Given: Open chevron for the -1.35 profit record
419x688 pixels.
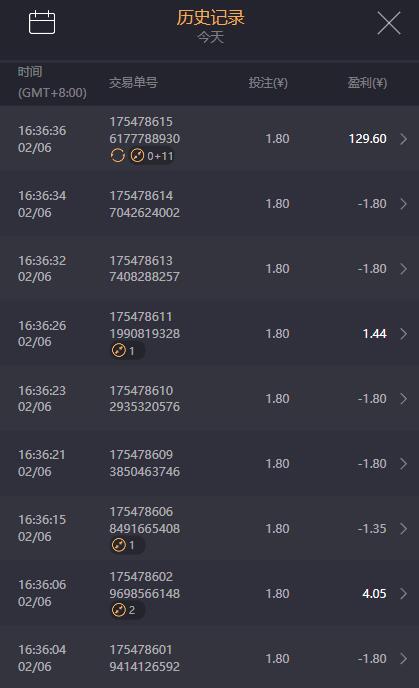Looking at the screenshot, I should tap(404, 529).
